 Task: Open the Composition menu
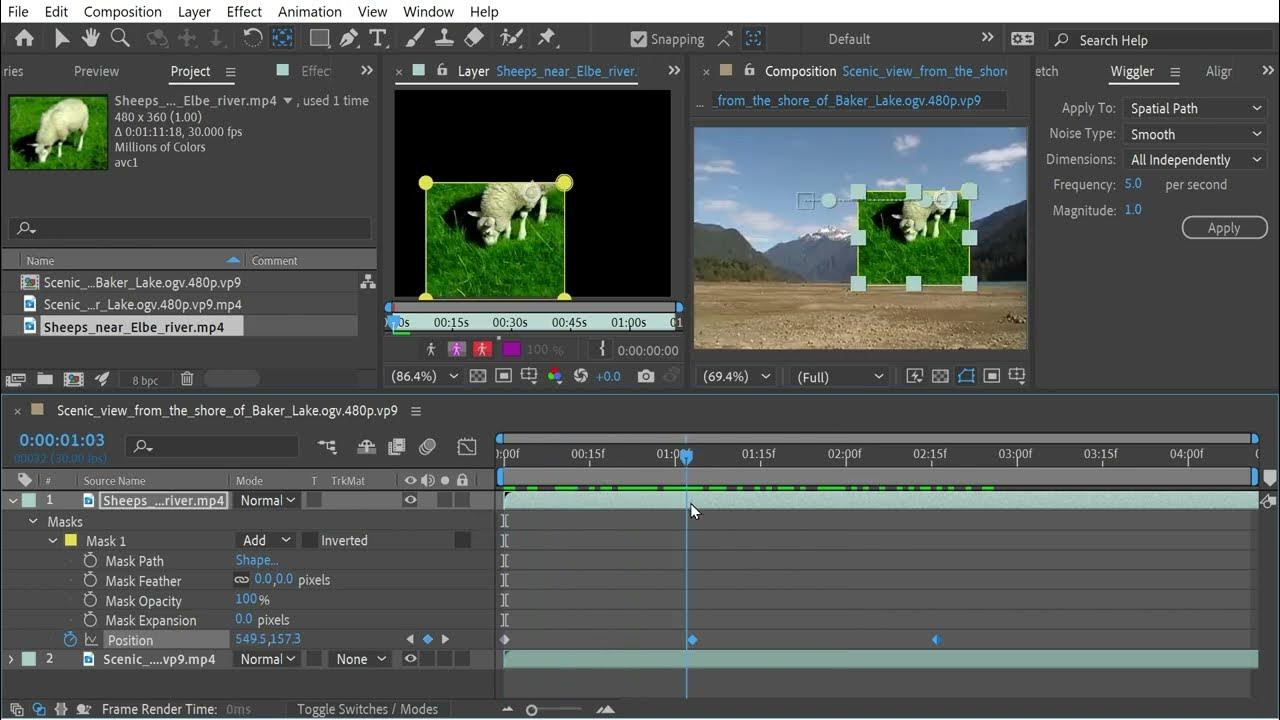click(122, 12)
